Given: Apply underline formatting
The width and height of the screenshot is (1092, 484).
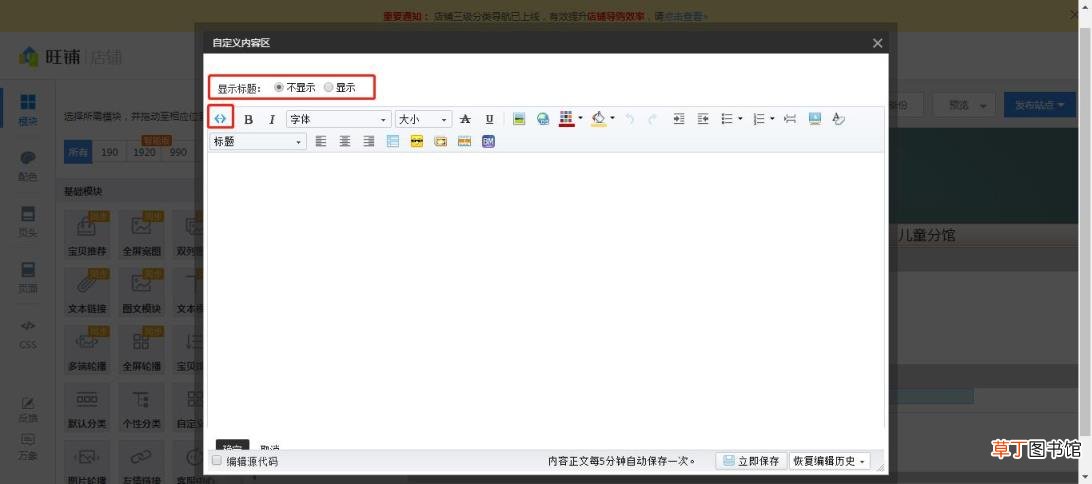Looking at the screenshot, I should 489,119.
